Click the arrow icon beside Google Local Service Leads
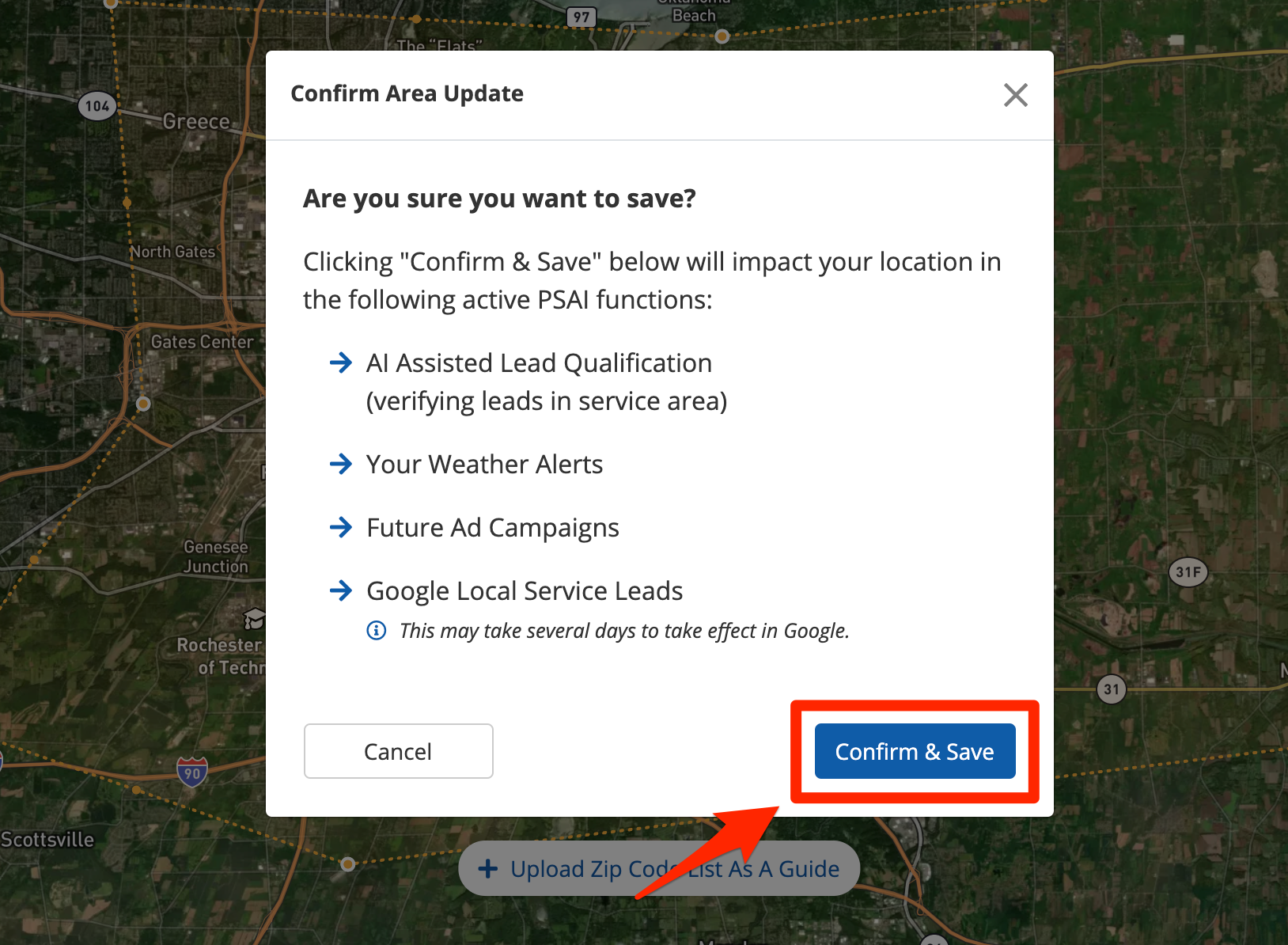This screenshot has height=945, width=1288. [341, 590]
